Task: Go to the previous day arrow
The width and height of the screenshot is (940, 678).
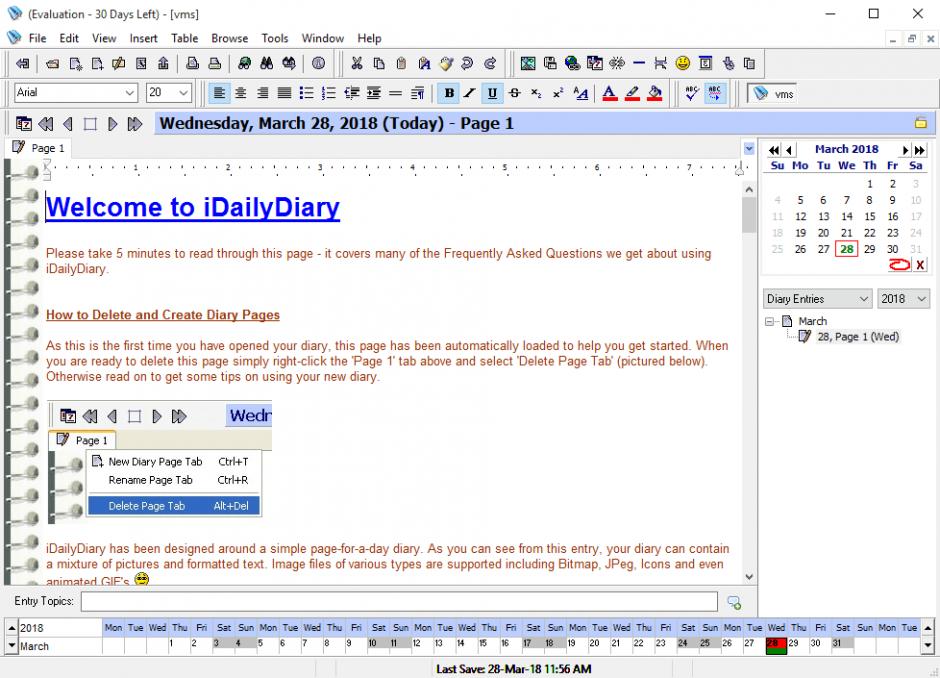Action: [x=68, y=124]
